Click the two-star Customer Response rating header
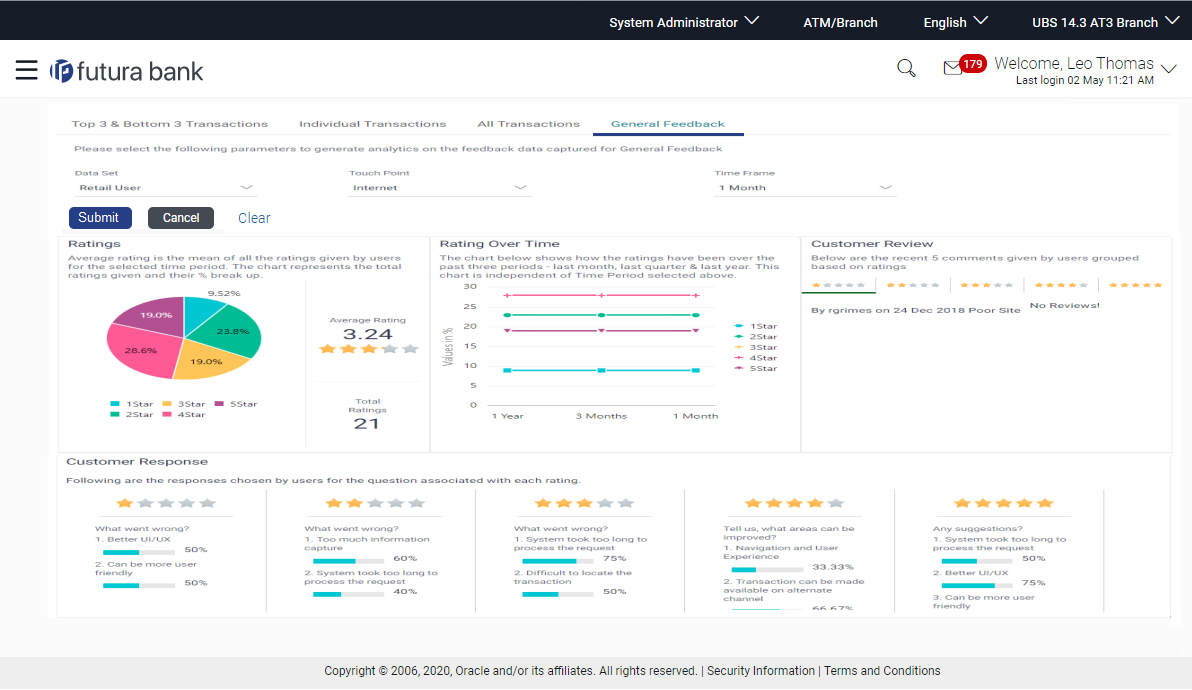Viewport: 1192px width, 690px height. [375, 503]
